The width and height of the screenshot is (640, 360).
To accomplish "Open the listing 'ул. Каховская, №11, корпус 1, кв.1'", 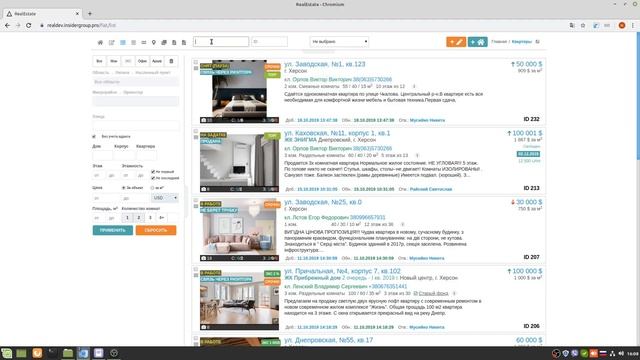I will (337, 133).
